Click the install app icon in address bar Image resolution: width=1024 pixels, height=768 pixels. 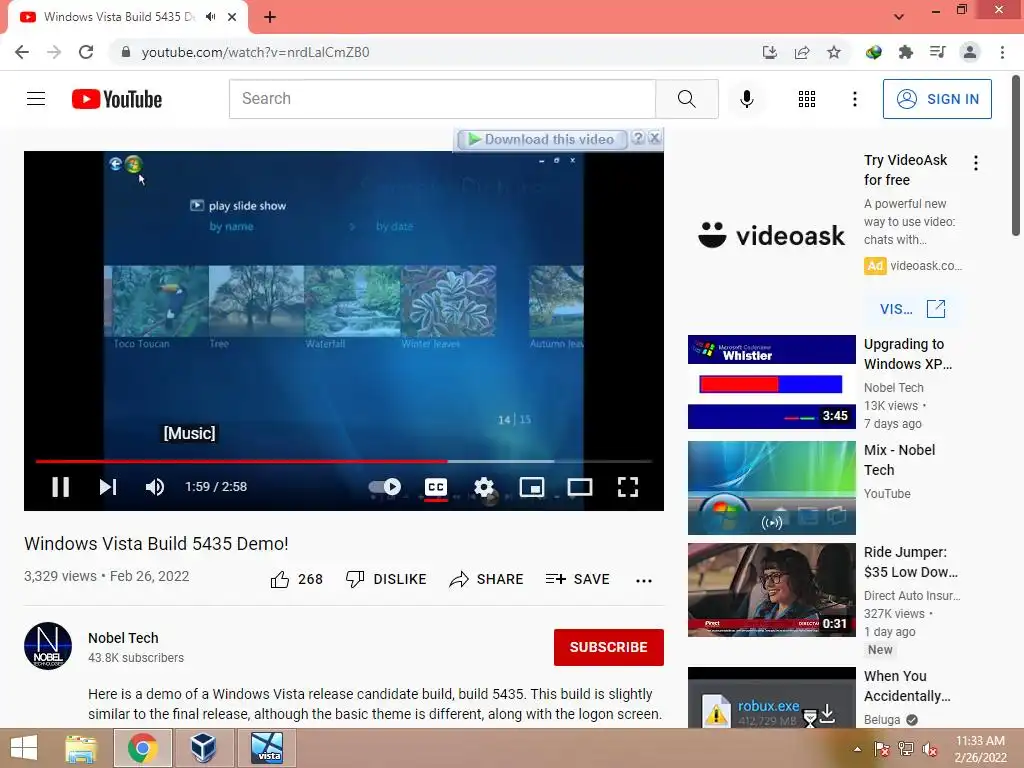pos(770,52)
